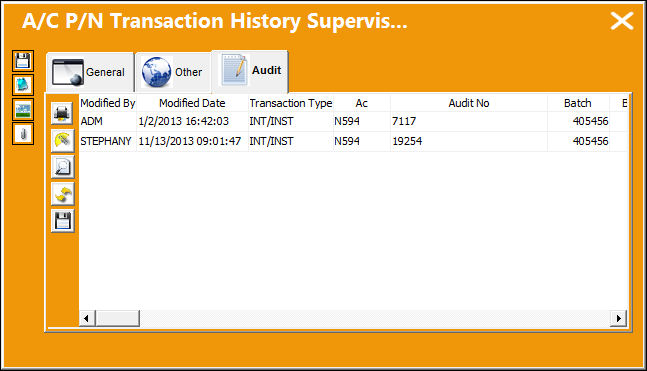Sort by Audit No column header
Screen dimensions: 647x371
point(469,103)
